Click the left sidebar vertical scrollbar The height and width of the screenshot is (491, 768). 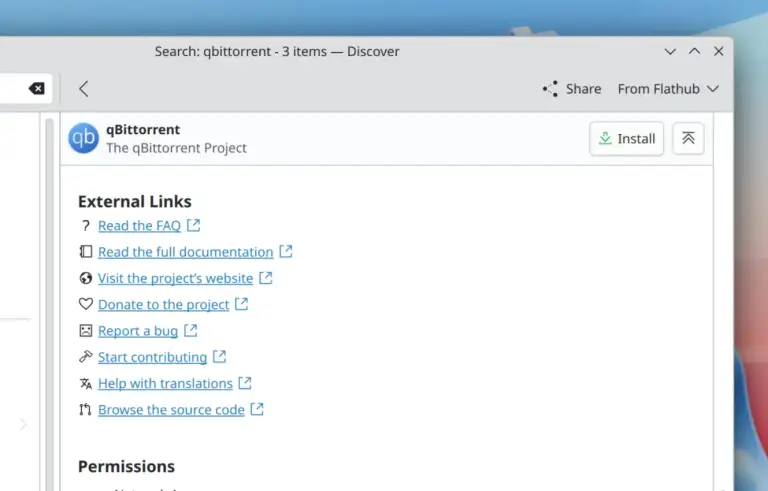pos(49,304)
